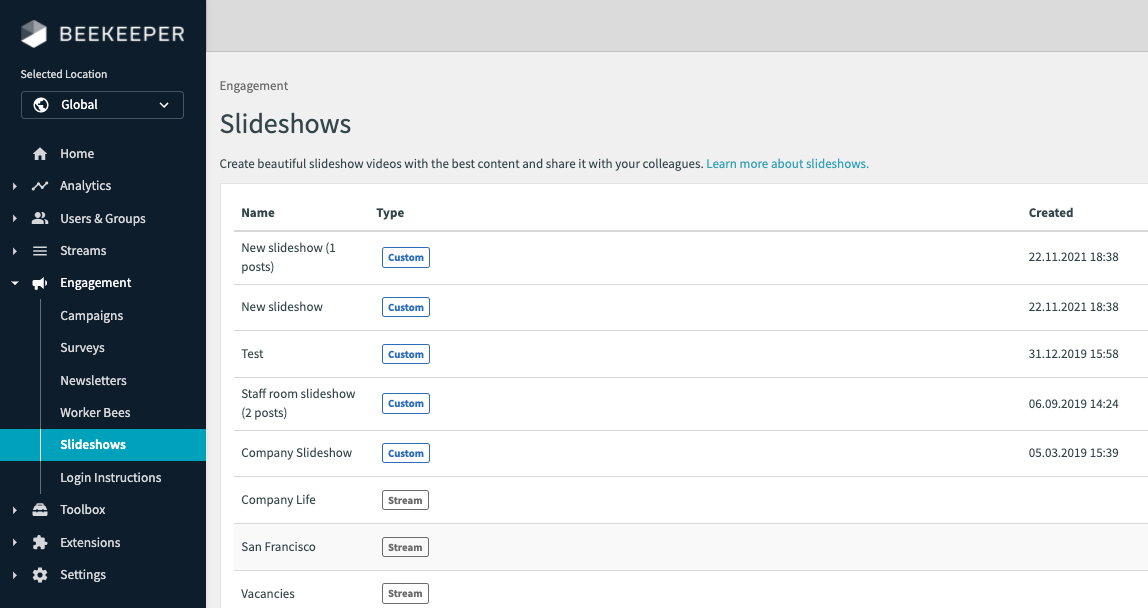Open the Engagement breadcrumb
Image resolution: width=1148 pixels, height=608 pixels.
click(253, 86)
